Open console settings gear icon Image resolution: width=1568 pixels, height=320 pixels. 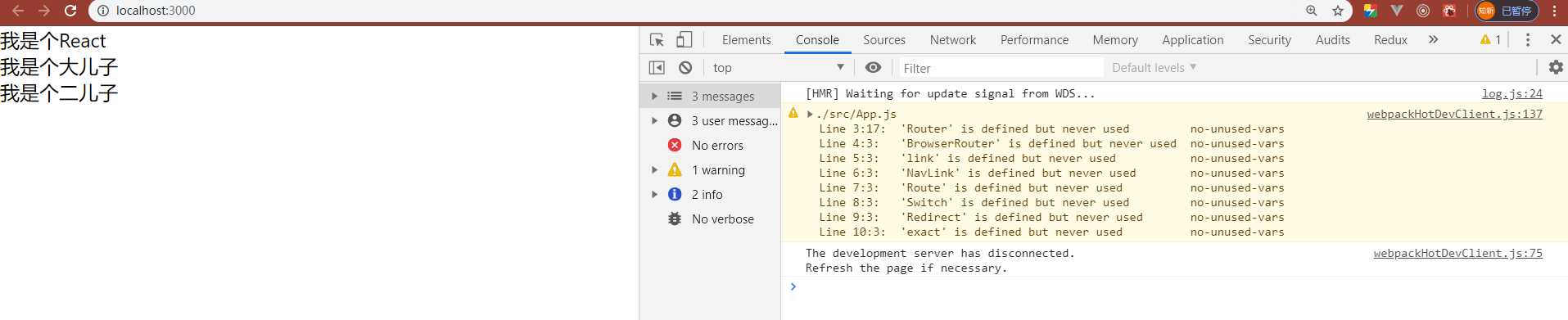tap(1556, 67)
